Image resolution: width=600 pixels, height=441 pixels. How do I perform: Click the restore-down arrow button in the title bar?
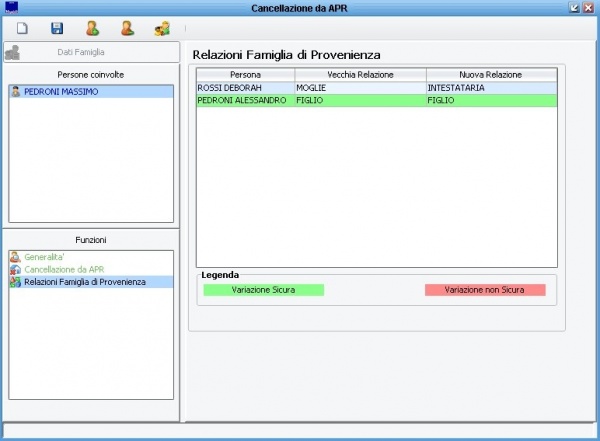tap(574, 7)
